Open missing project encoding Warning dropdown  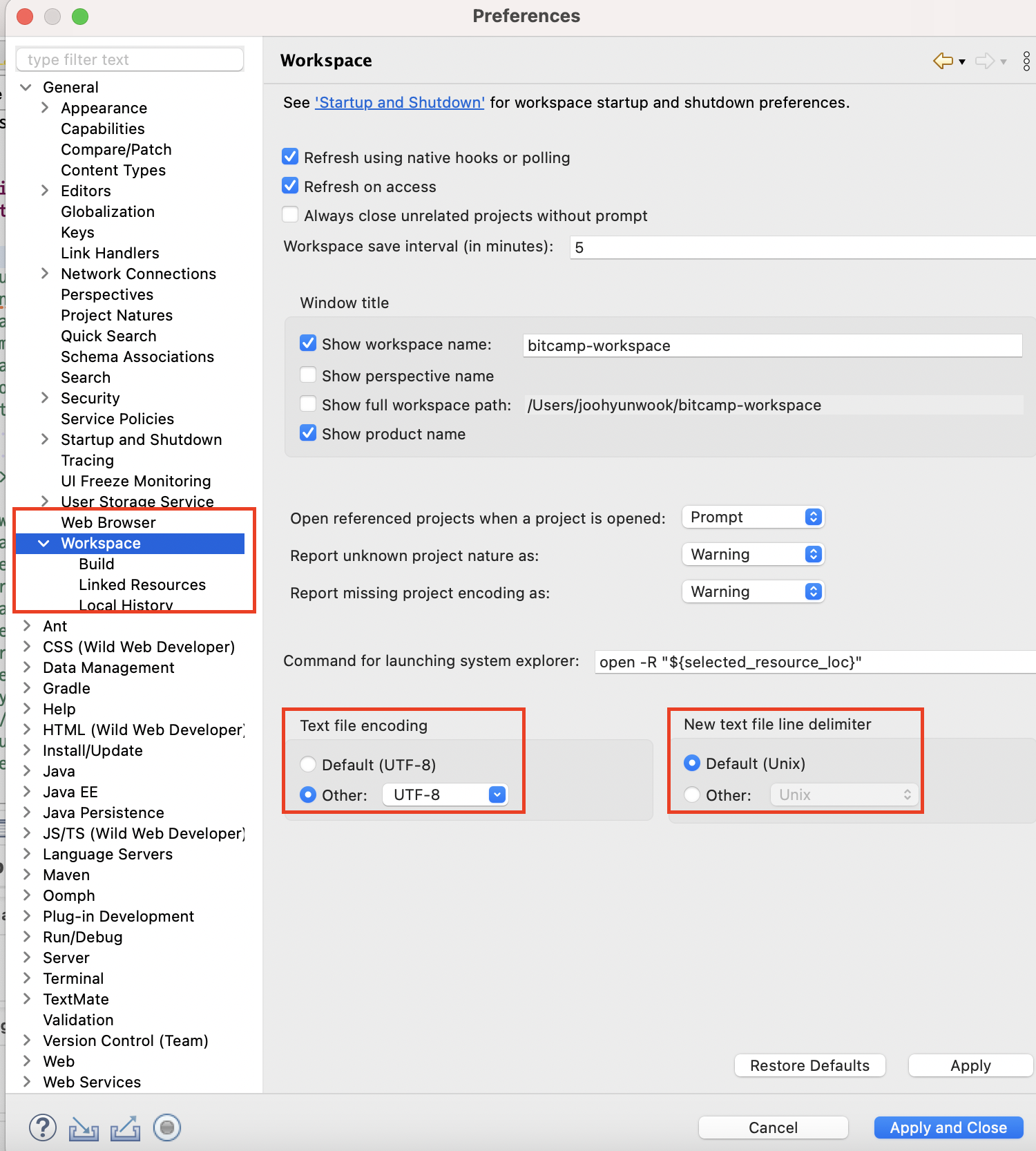[x=754, y=591]
